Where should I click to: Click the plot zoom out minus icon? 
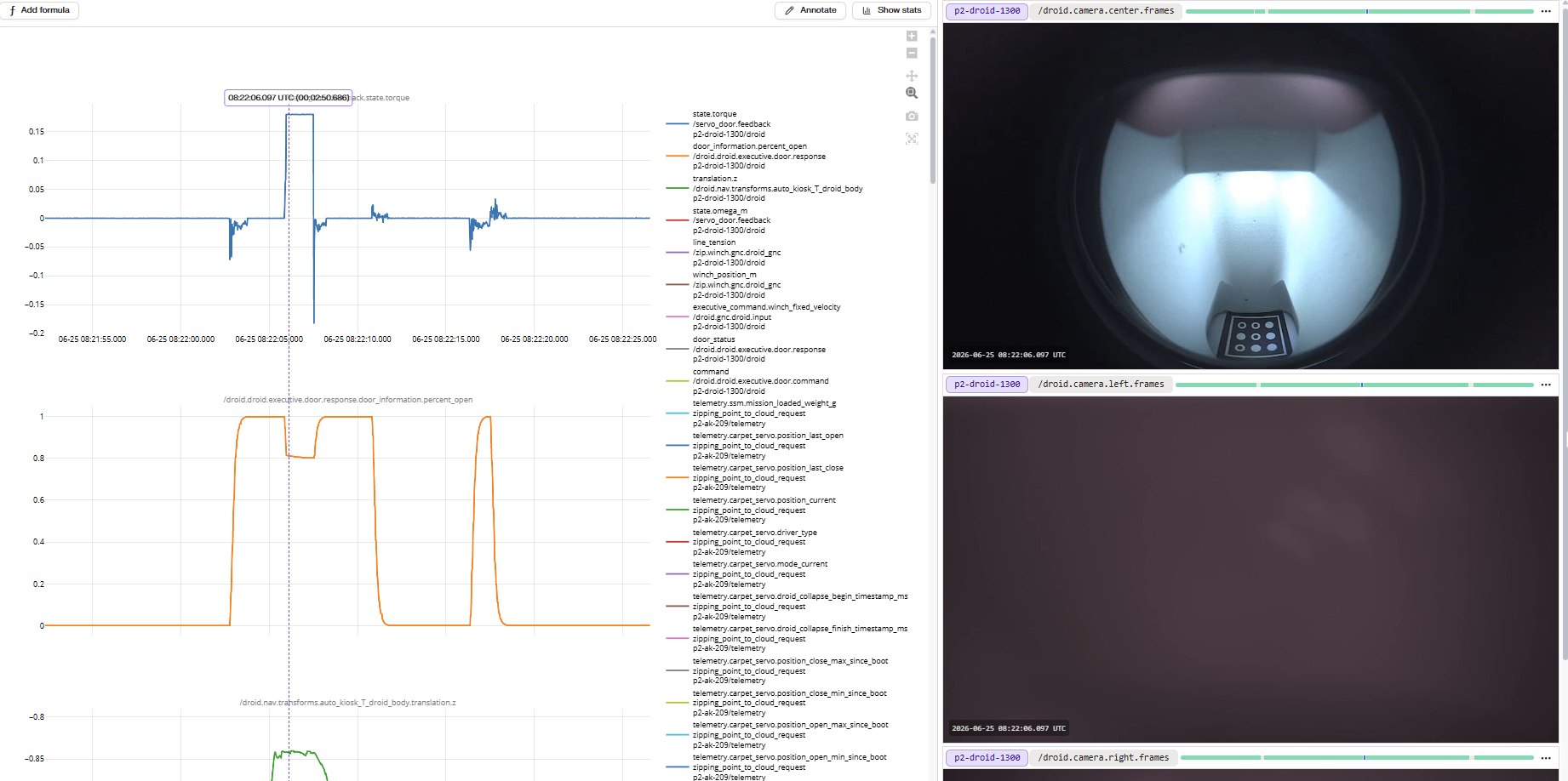912,53
